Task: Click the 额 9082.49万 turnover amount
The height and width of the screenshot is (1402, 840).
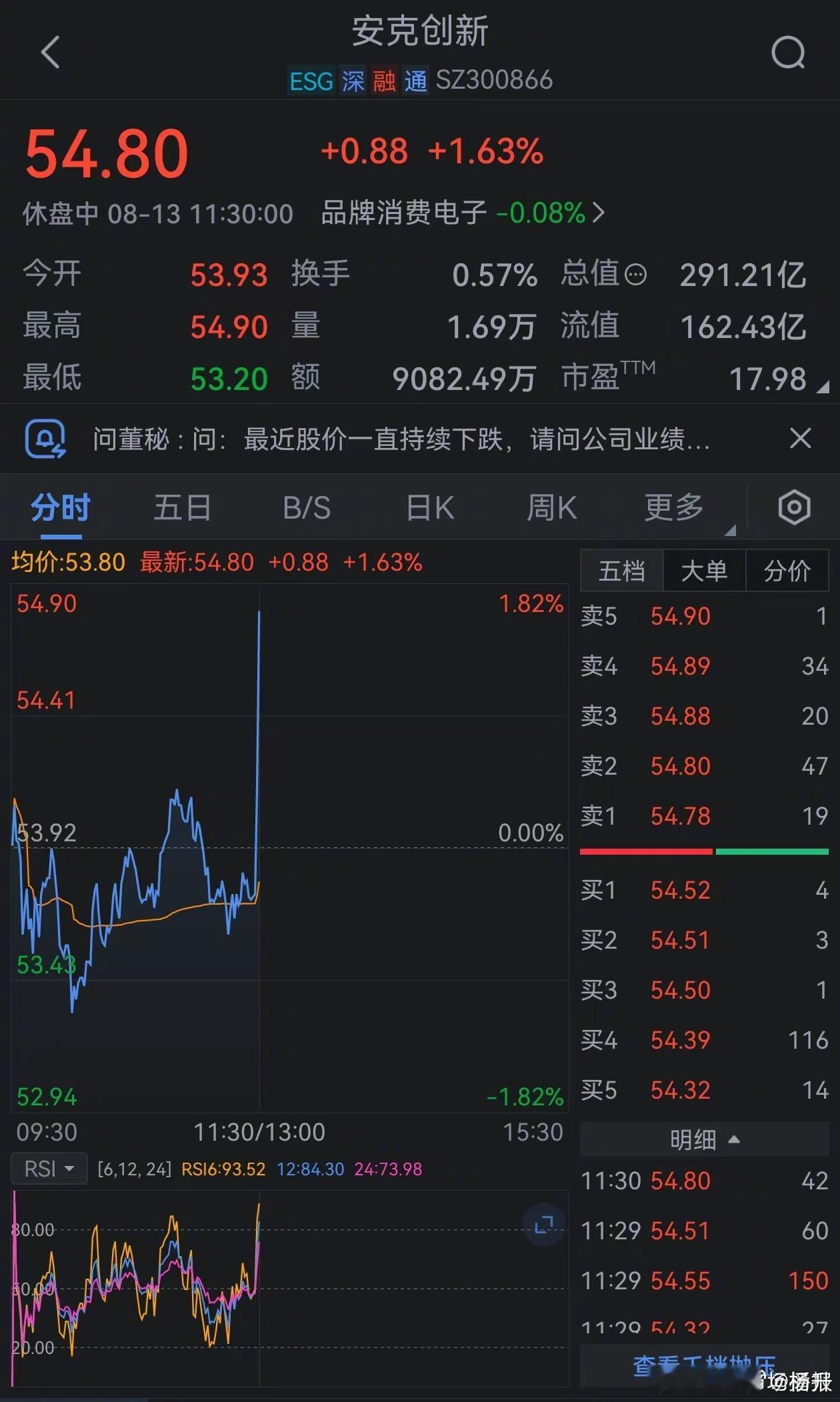Action: [x=464, y=379]
